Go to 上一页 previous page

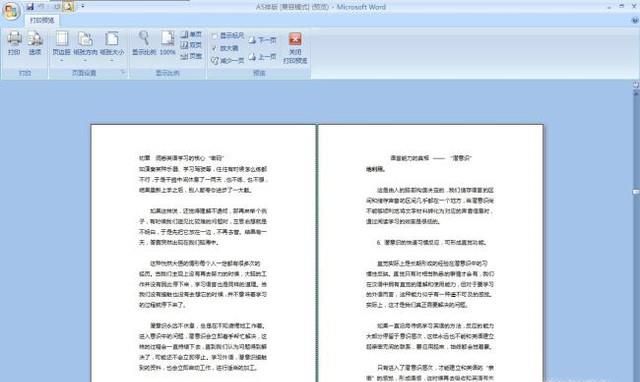pyautogui.click(x=262, y=57)
